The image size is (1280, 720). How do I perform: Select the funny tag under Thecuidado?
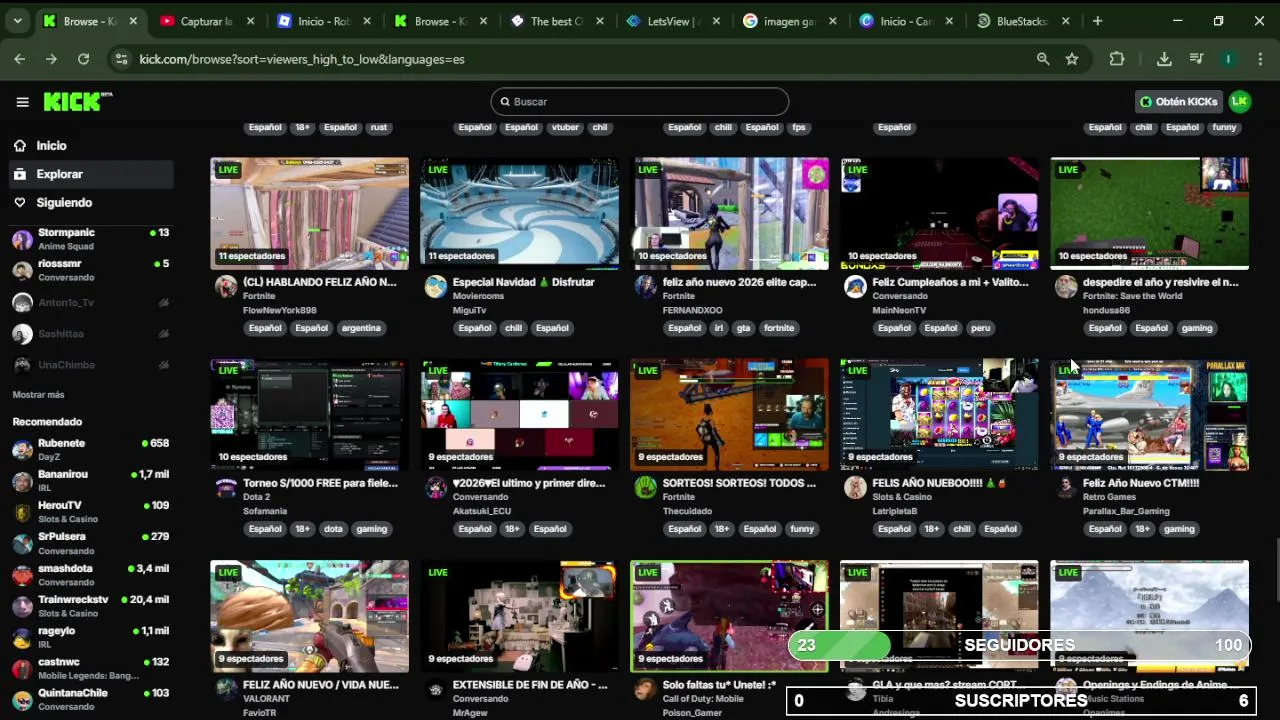pyautogui.click(x=802, y=529)
